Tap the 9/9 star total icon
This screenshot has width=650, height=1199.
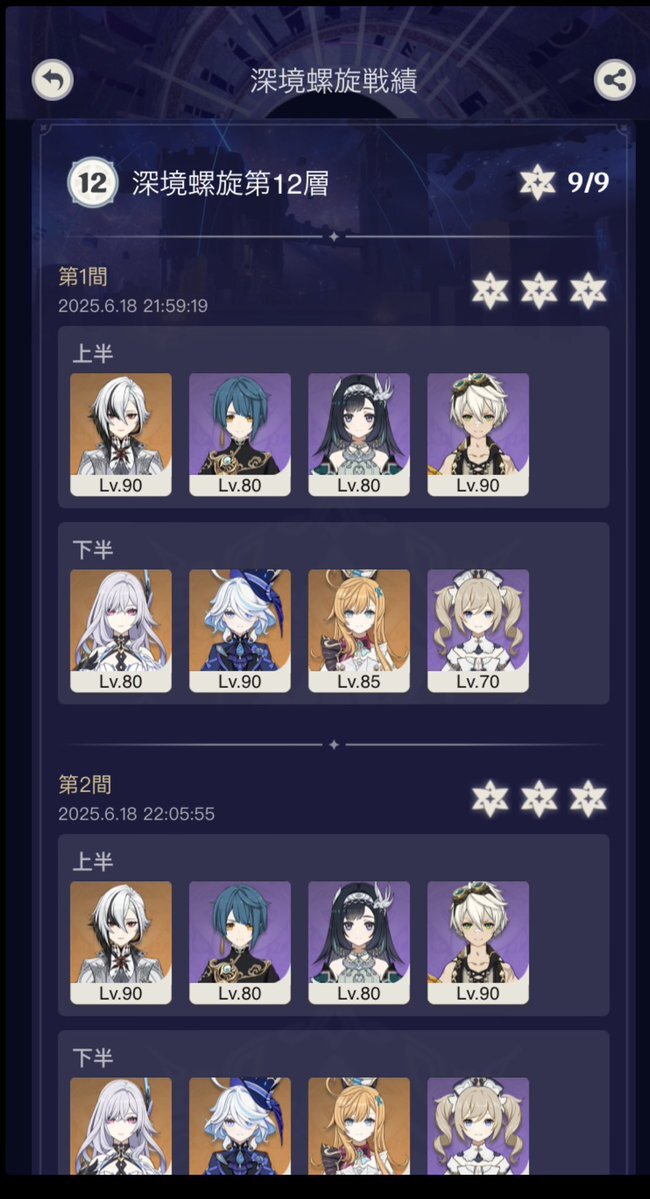coord(538,183)
